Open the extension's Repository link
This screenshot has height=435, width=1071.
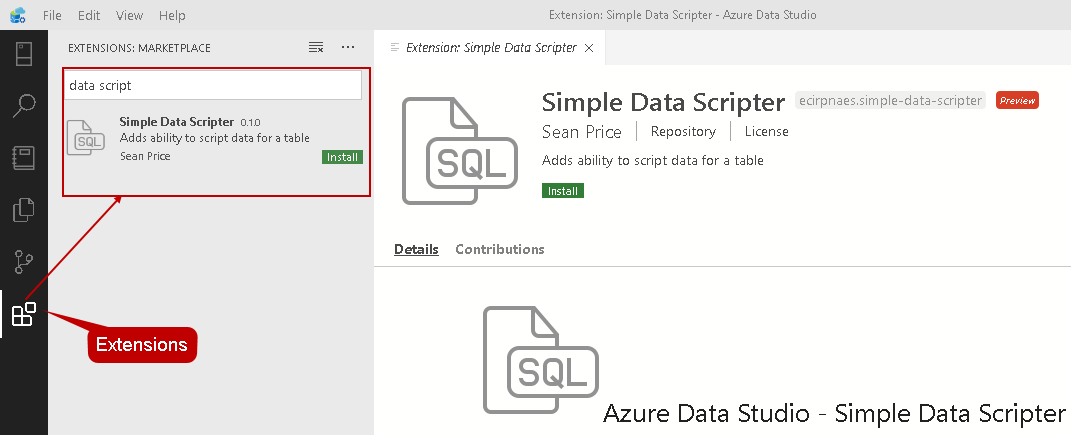tap(683, 132)
